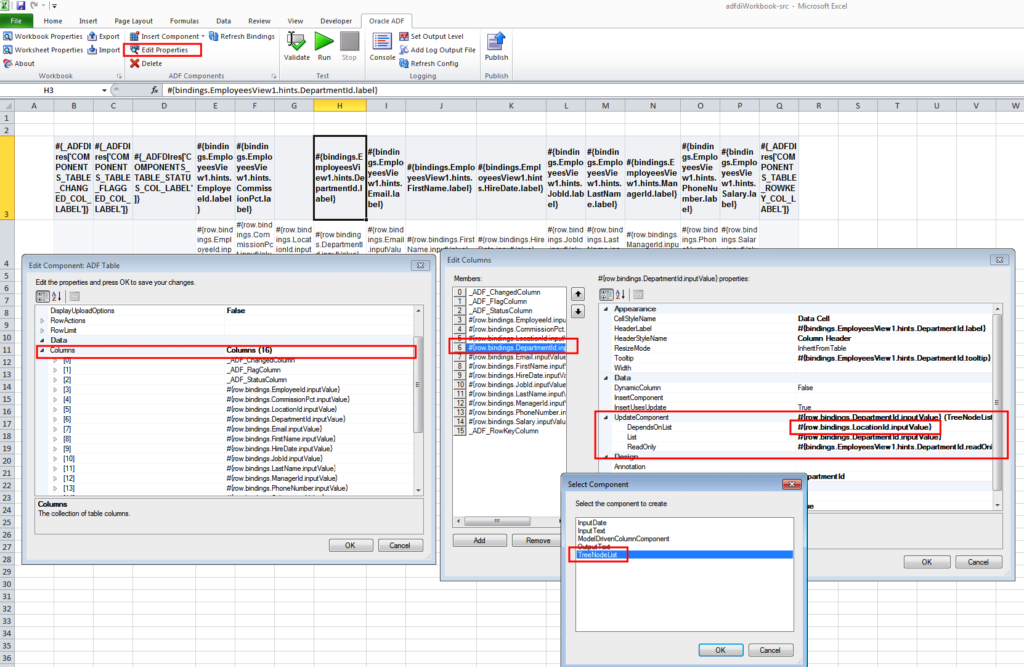Run the workbook using the green Run icon
Screen dimensions: 1024x667
tap(323, 42)
